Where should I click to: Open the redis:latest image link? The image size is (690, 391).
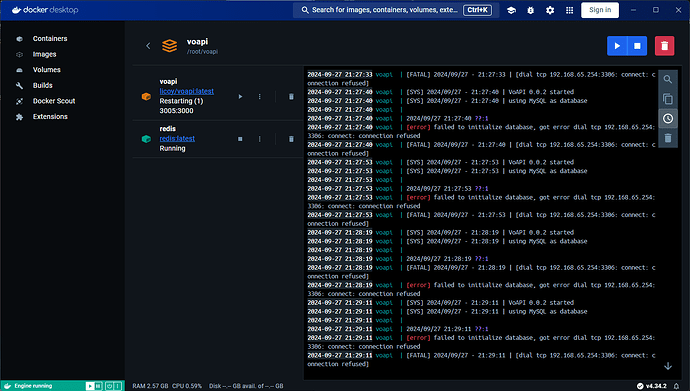177,139
